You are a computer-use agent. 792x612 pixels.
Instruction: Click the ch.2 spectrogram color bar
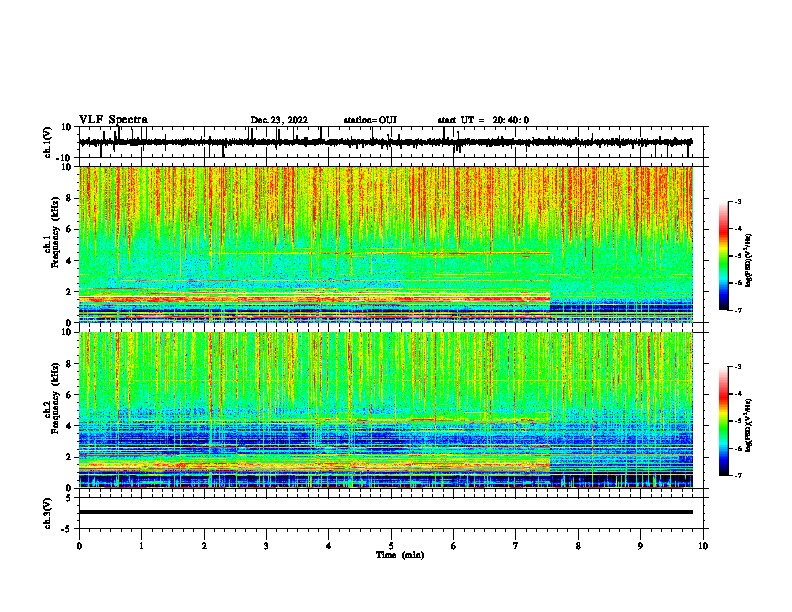(724, 421)
